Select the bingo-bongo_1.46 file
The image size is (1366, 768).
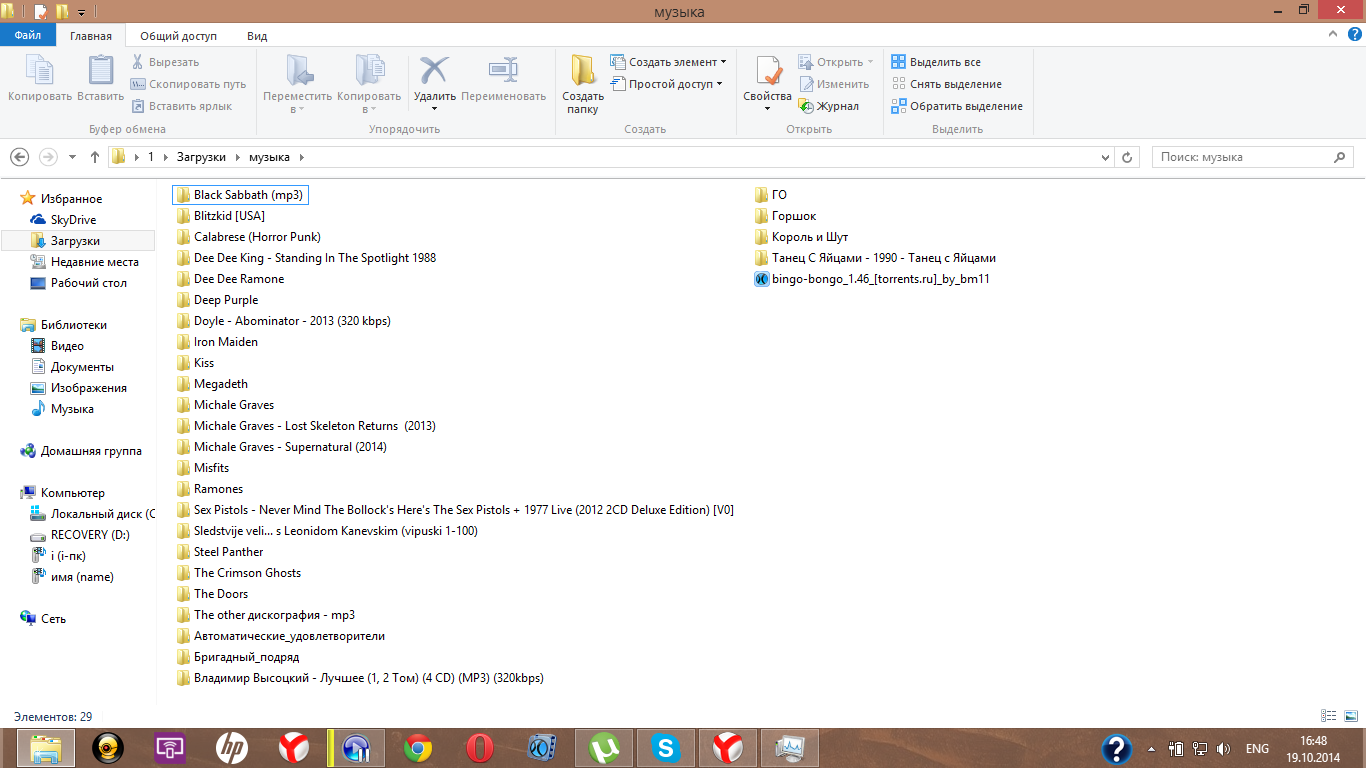tap(872, 279)
